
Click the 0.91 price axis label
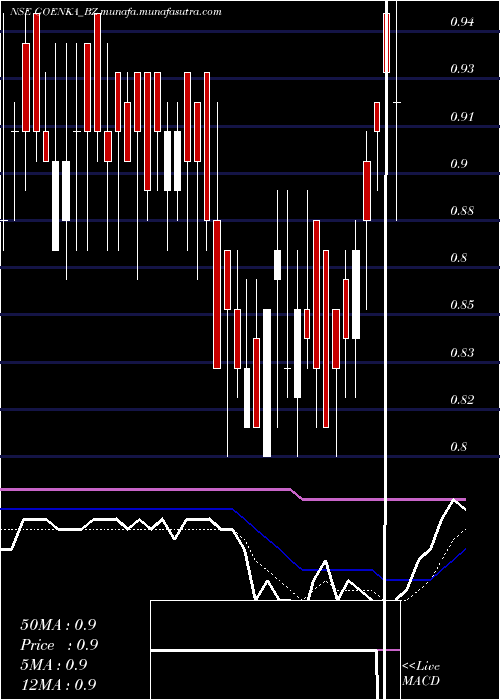(462, 117)
